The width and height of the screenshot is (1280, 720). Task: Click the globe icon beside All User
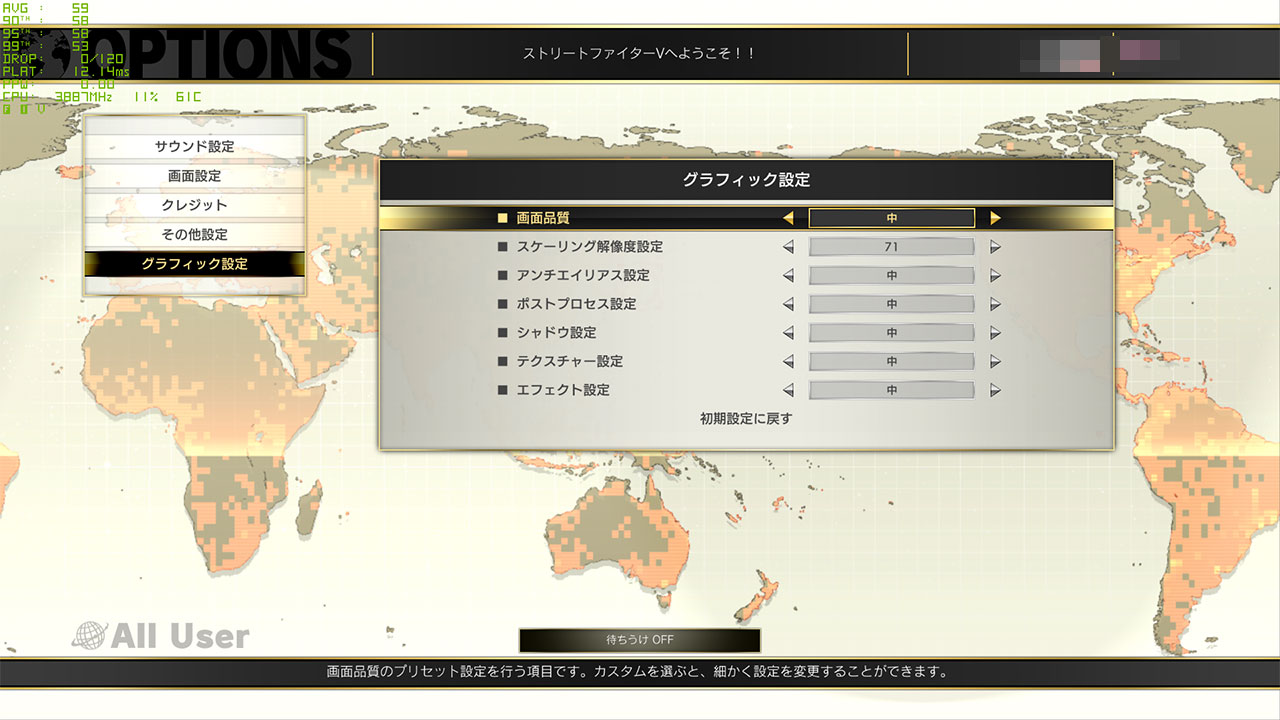(89, 636)
